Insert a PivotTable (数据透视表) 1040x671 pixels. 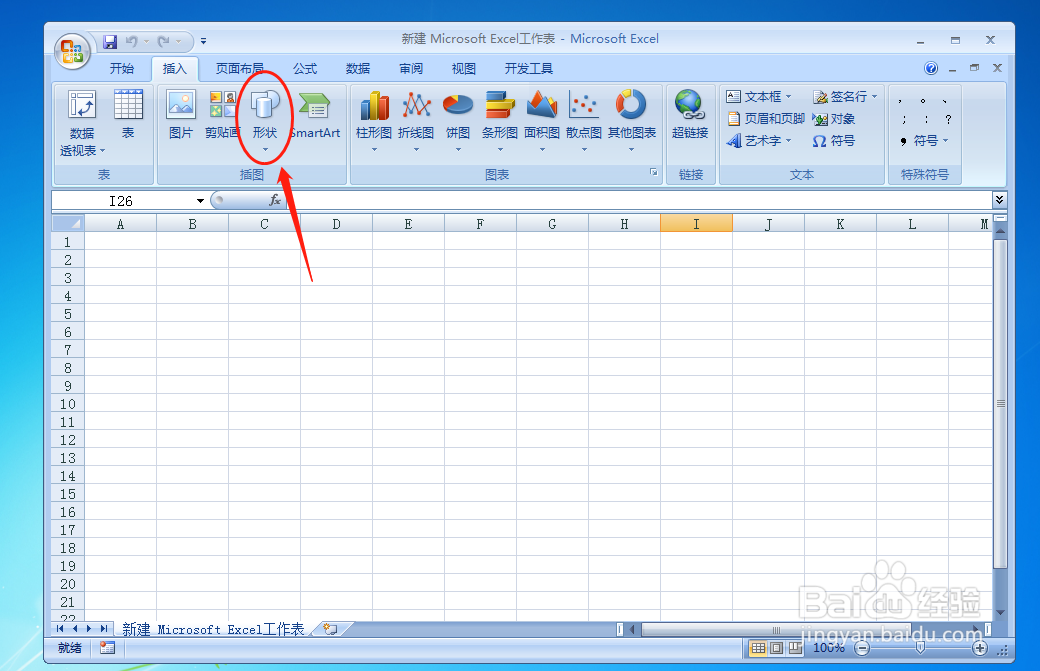tap(82, 124)
